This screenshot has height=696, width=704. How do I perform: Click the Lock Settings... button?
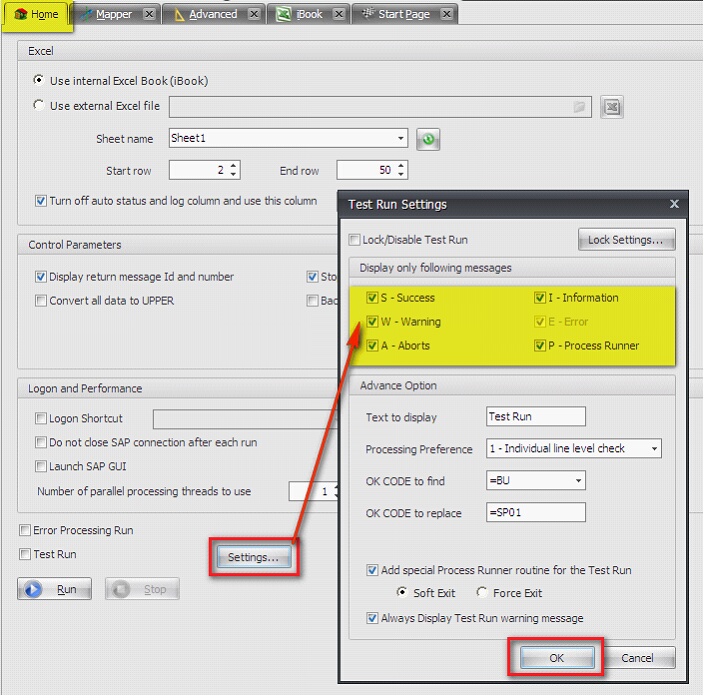[x=626, y=240]
